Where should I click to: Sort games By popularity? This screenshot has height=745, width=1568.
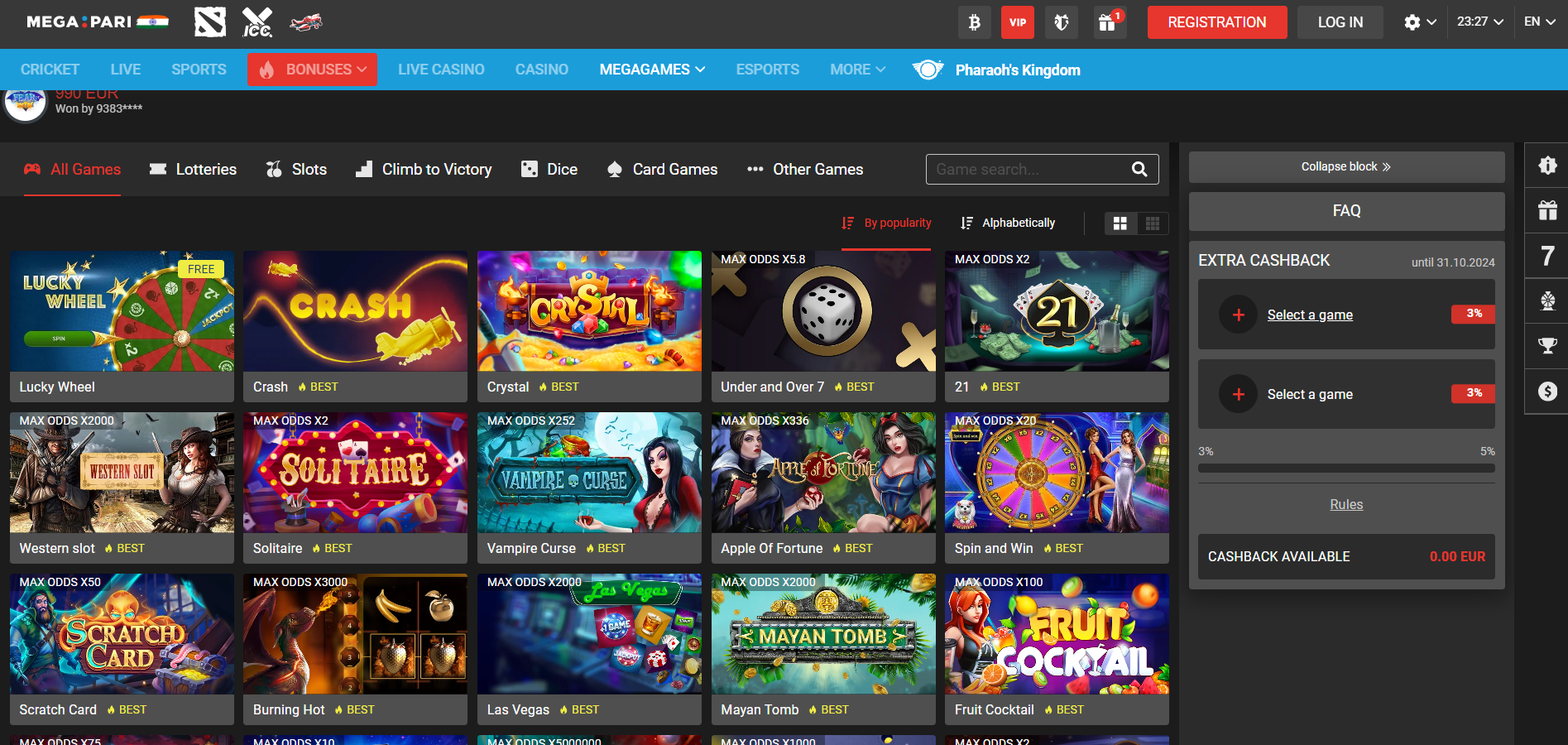point(886,223)
